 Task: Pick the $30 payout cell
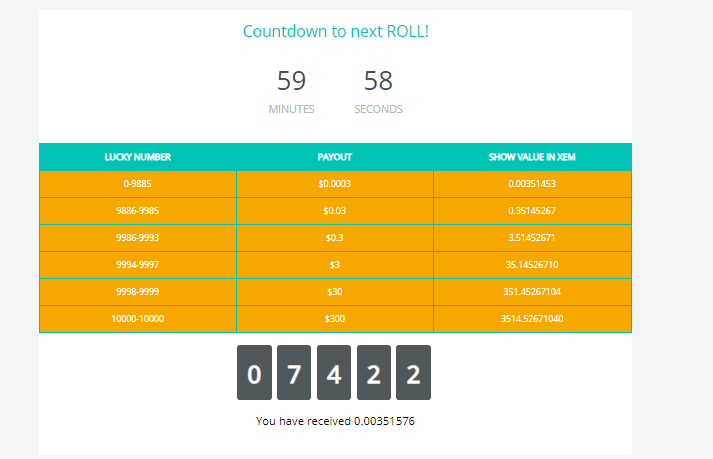coord(334,292)
